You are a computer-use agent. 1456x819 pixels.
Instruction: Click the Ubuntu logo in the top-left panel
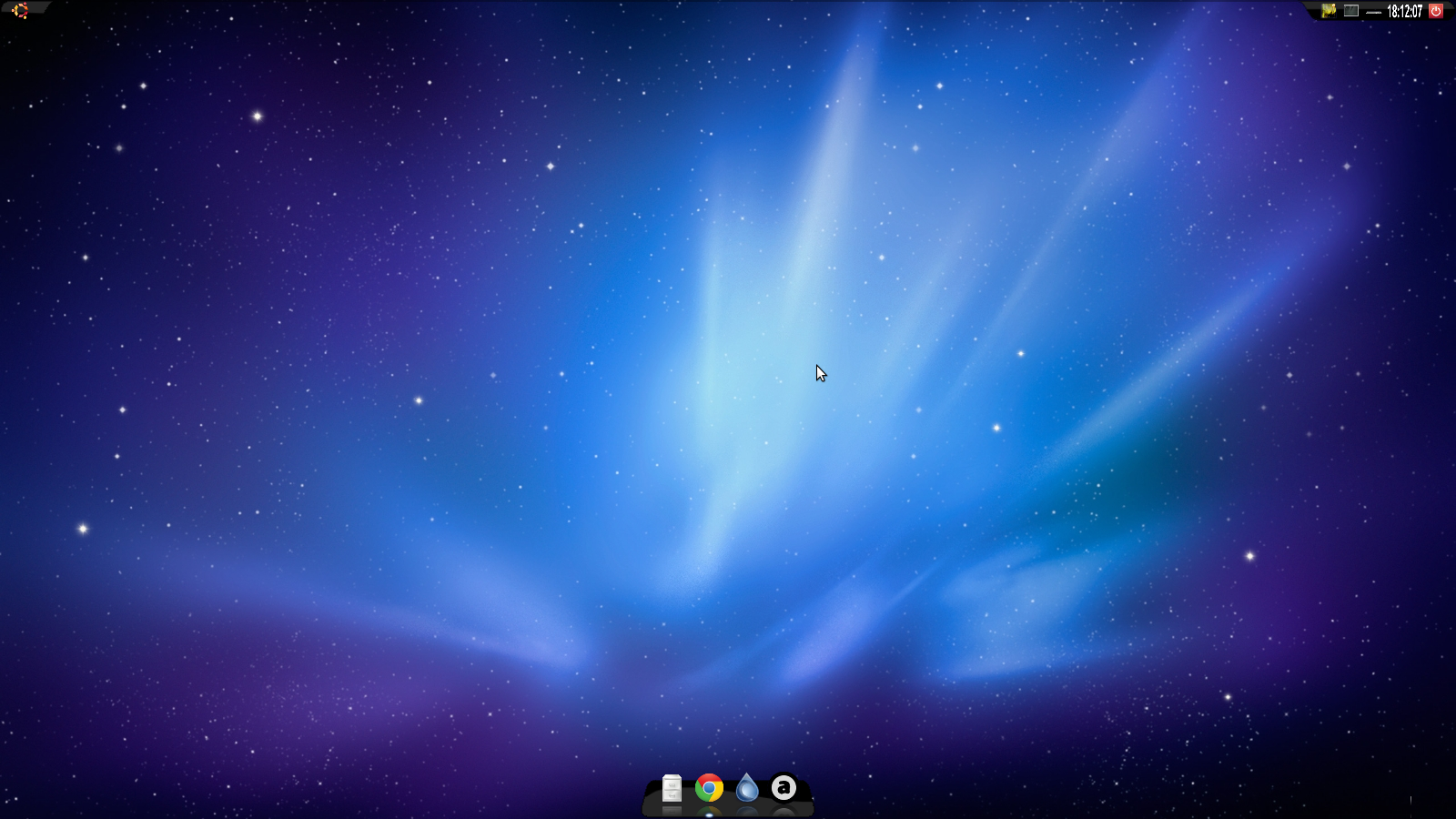pos(18,11)
